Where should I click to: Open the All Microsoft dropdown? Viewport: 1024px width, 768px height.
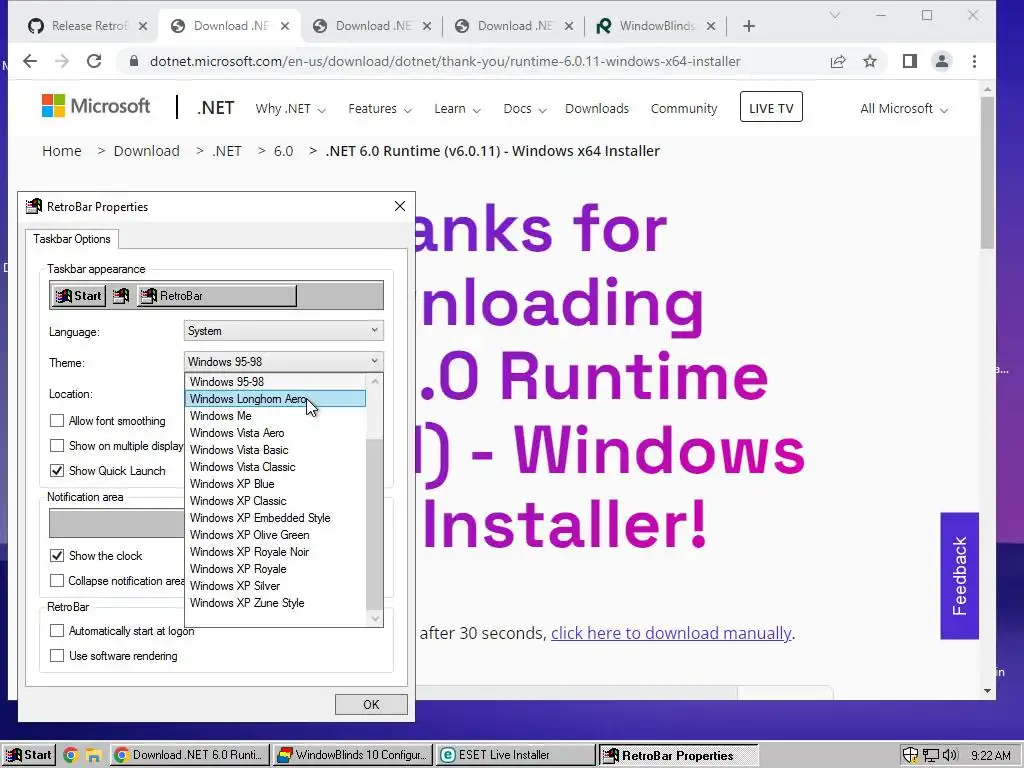[x=904, y=108]
